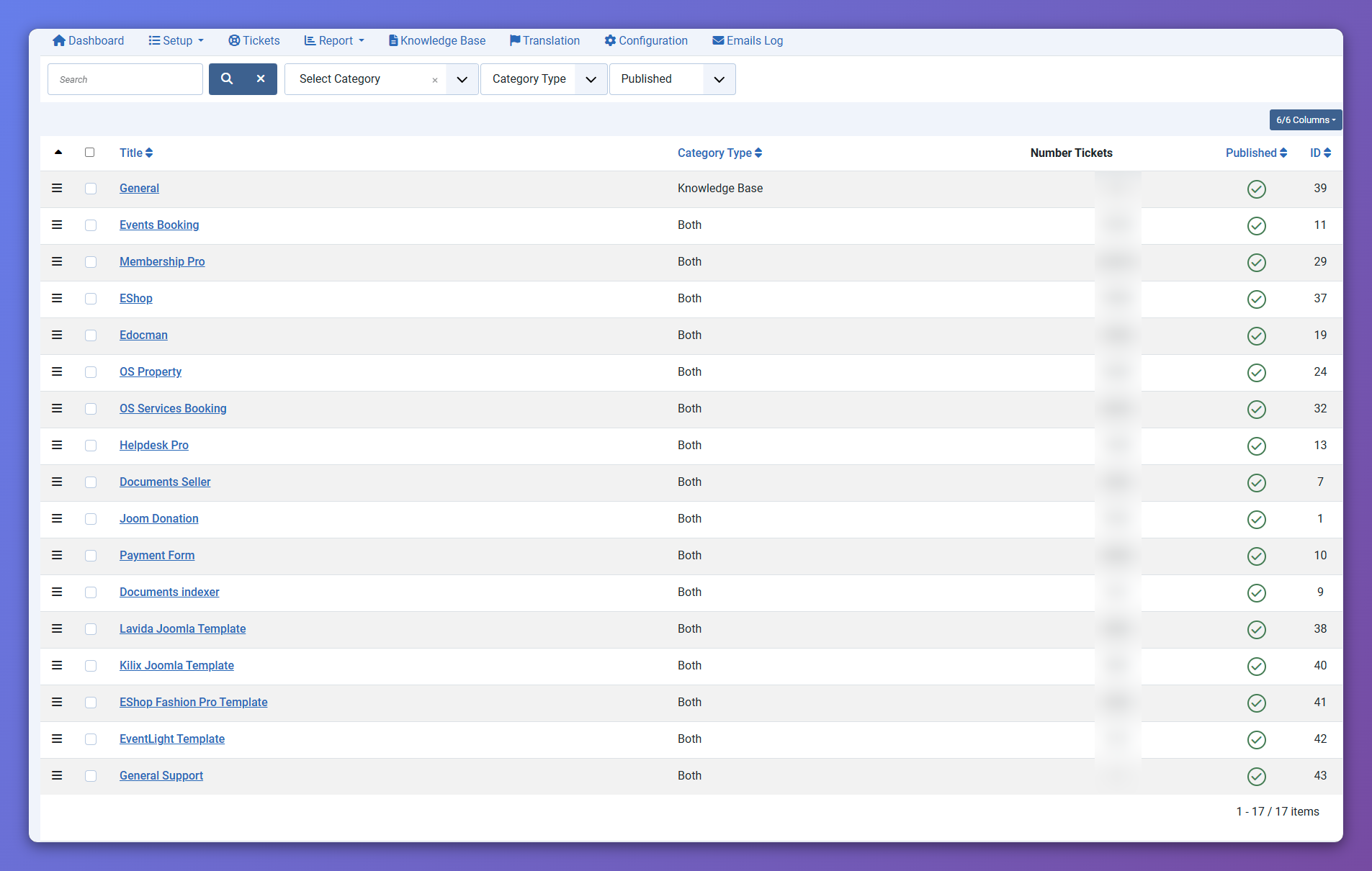The width and height of the screenshot is (1372, 871).
Task: Grab the drag handle for Helpdesk Pro
Action: (x=57, y=446)
